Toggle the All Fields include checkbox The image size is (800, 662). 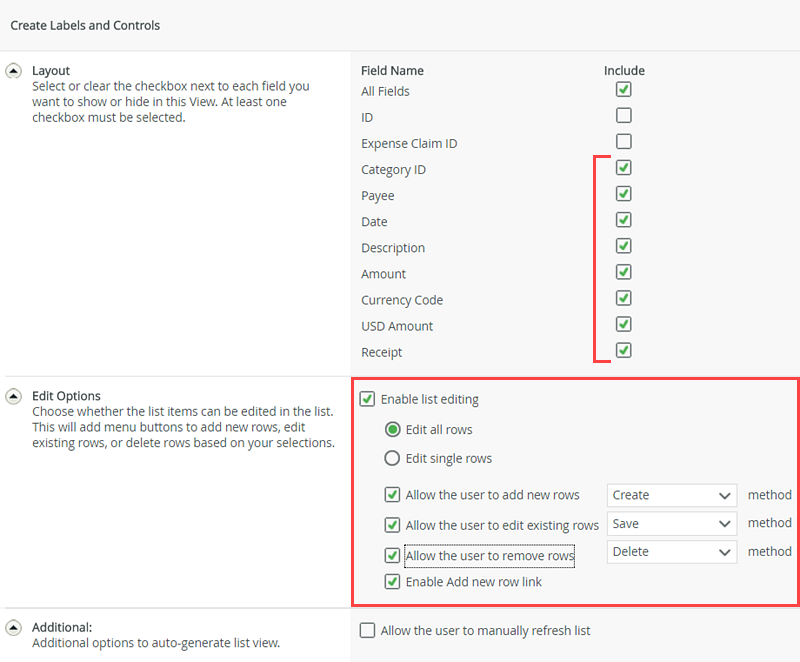click(x=624, y=90)
